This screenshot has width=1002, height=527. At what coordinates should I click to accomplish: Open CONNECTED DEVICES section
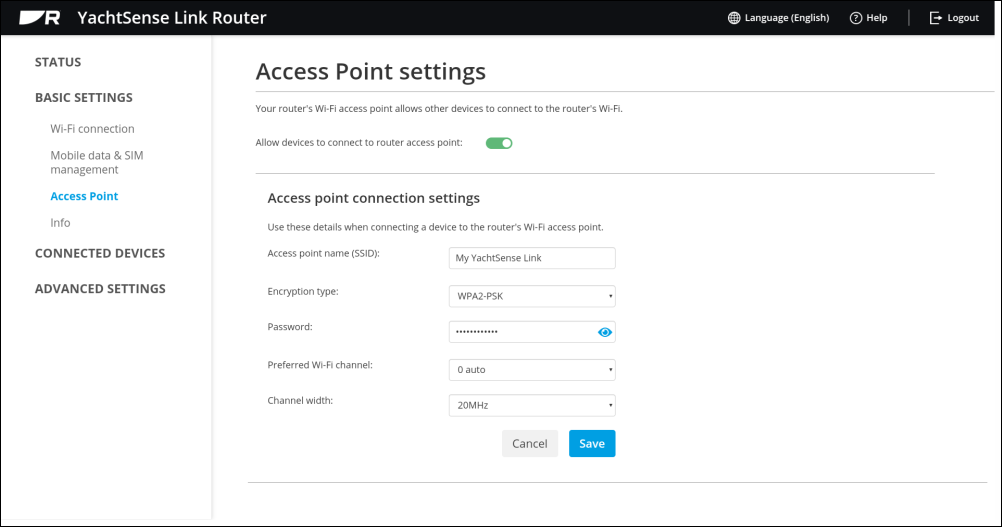[x=100, y=253]
